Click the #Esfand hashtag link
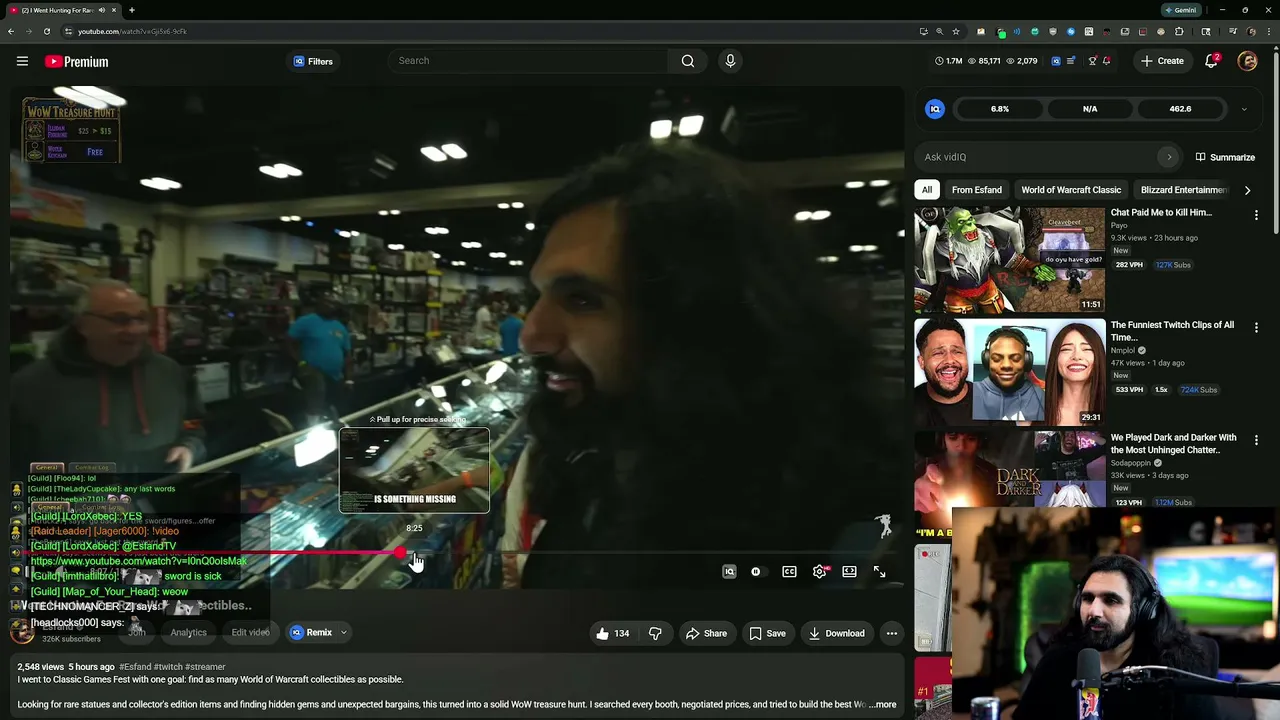Viewport: 1280px width, 720px height. pyautogui.click(x=135, y=667)
